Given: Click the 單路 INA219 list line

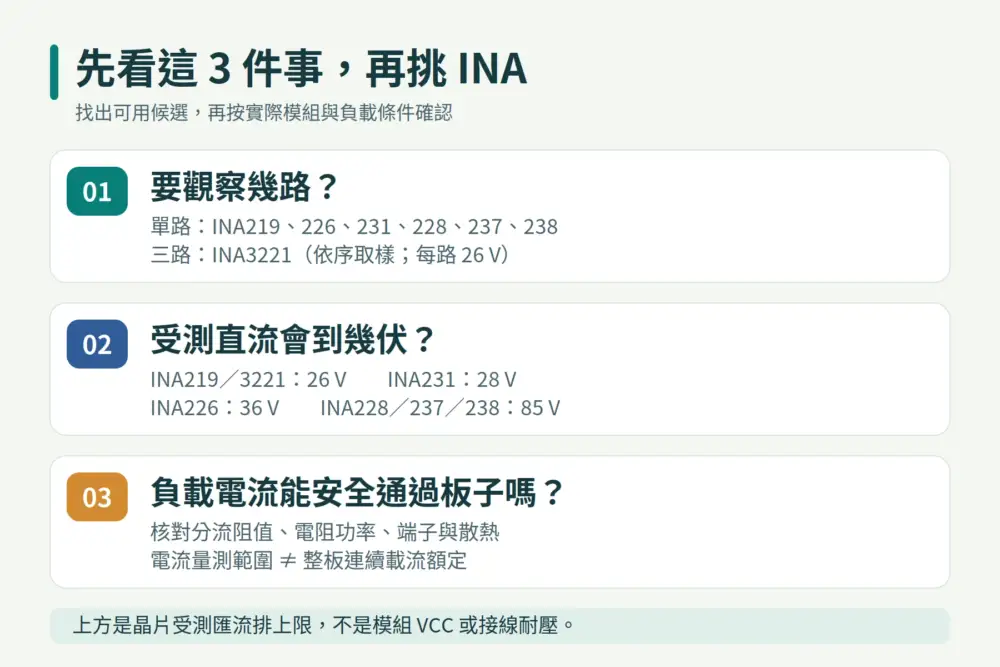Looking at the screenshot, I should click(354, 226).
